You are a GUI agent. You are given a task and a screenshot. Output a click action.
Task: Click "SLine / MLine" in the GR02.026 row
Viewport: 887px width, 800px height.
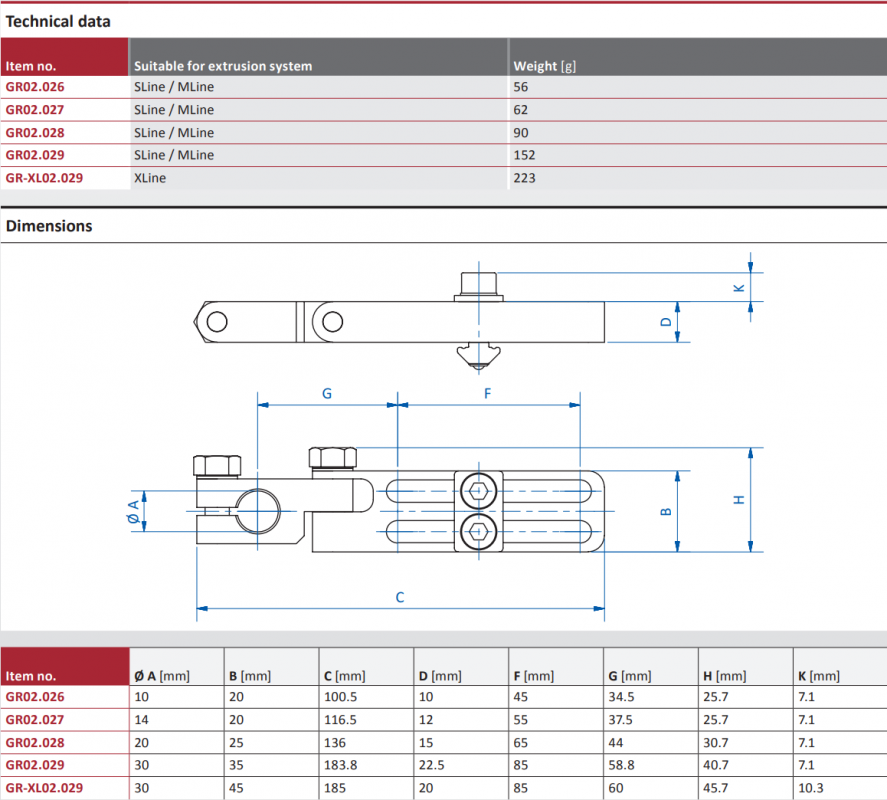coord(174,87)
